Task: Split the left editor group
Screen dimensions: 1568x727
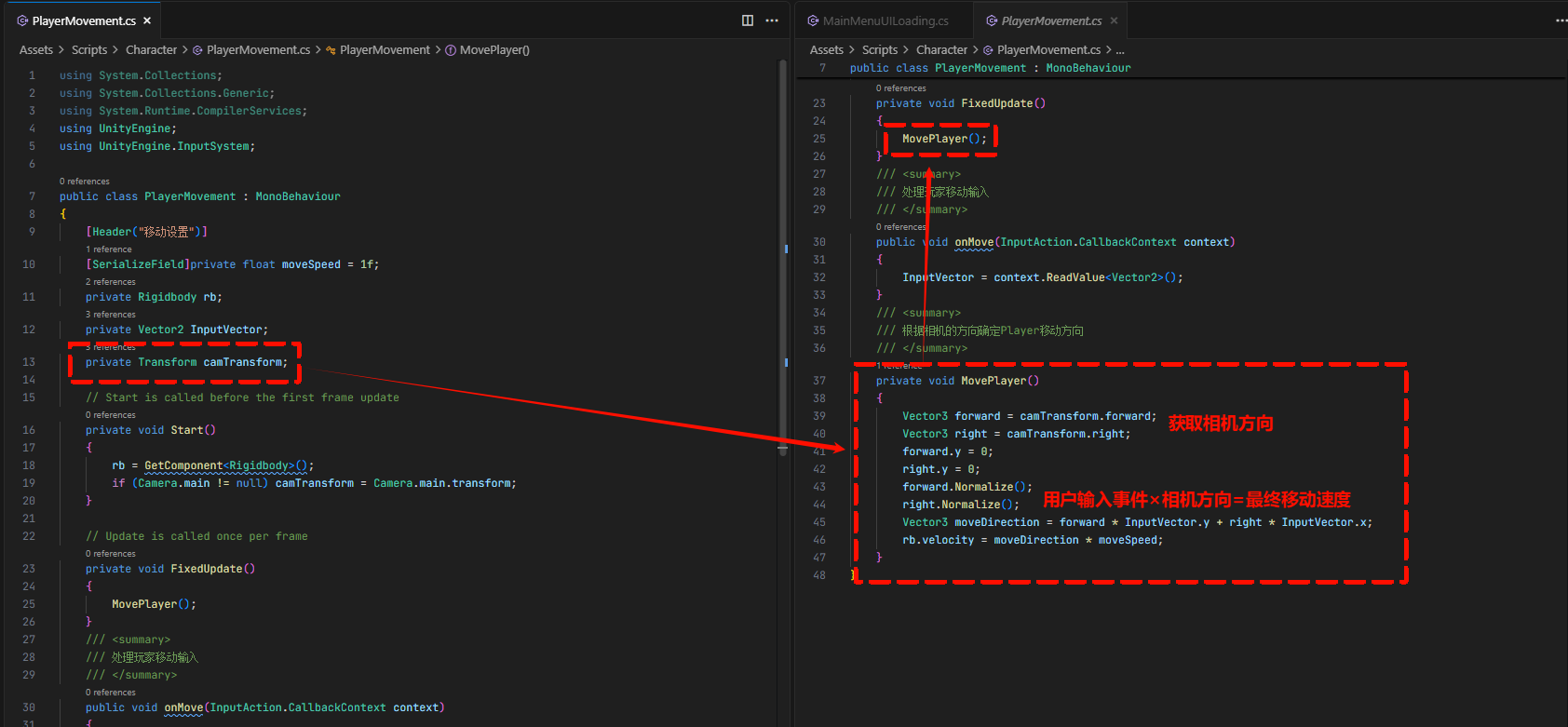Action: [748, 20]
